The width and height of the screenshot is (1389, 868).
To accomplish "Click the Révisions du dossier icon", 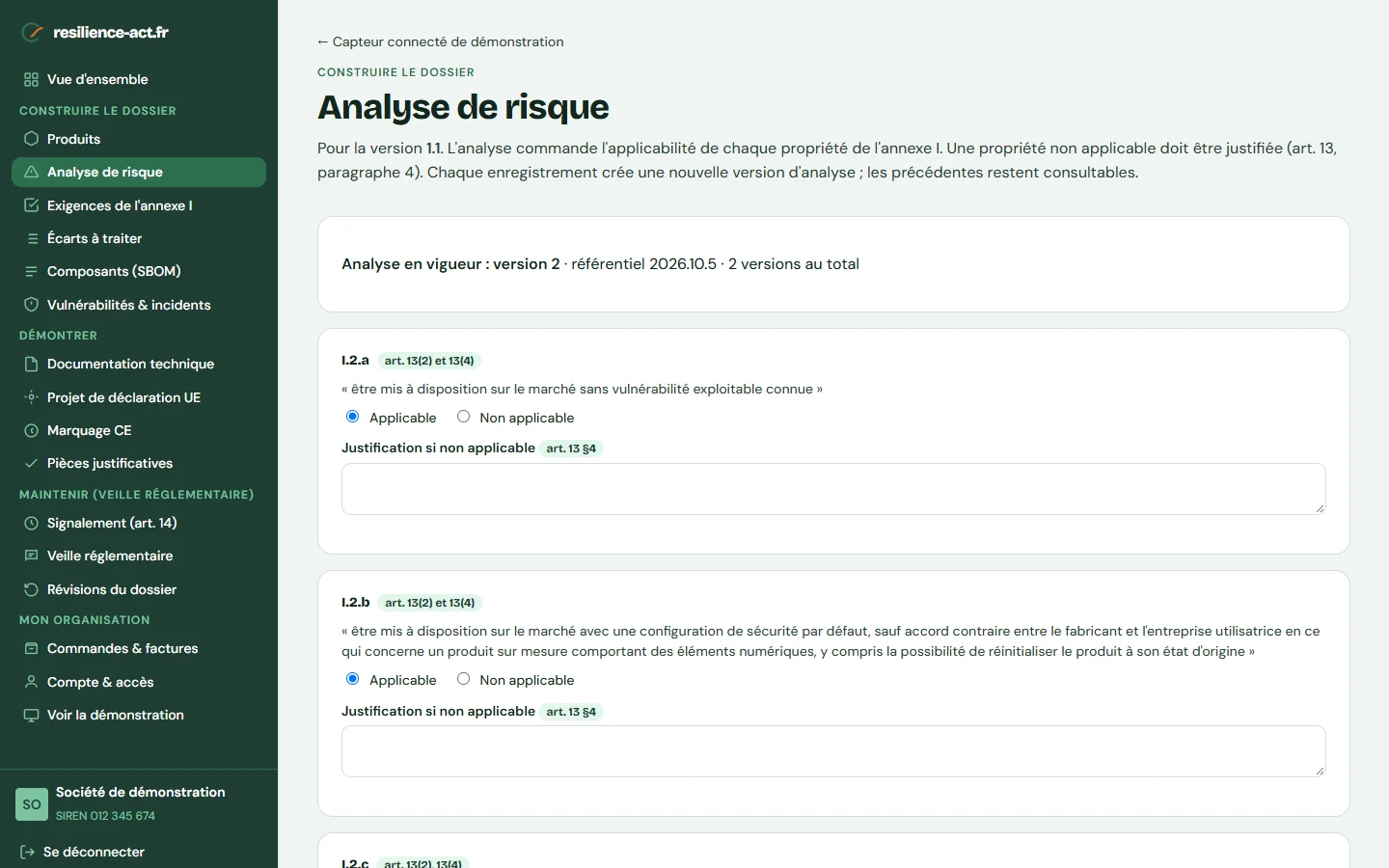I will 32,589.
